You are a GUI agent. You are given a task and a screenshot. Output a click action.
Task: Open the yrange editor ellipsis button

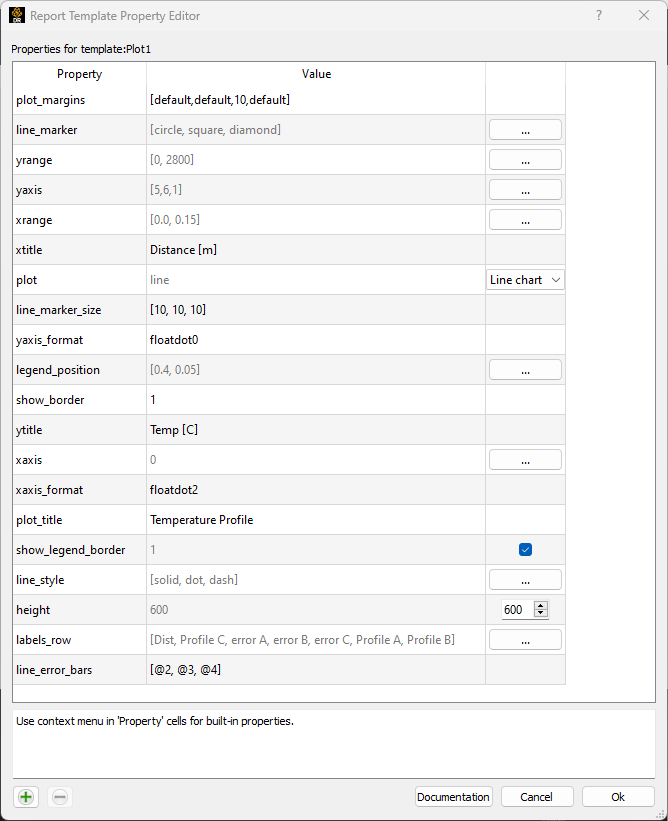tap(525, 160)
